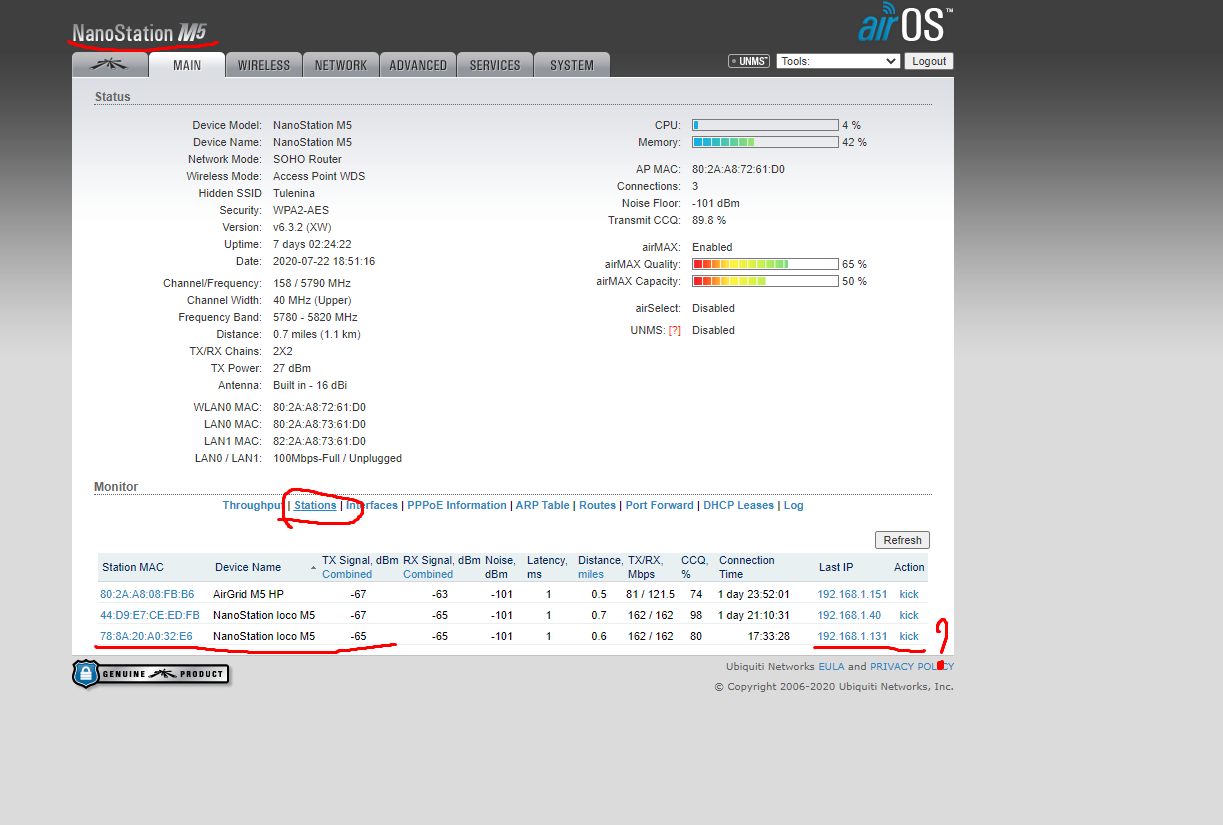Viewport: 1223px width, 825px height.
Task: Click RX Signal Combined link
Action: click(x=428, y=574)
